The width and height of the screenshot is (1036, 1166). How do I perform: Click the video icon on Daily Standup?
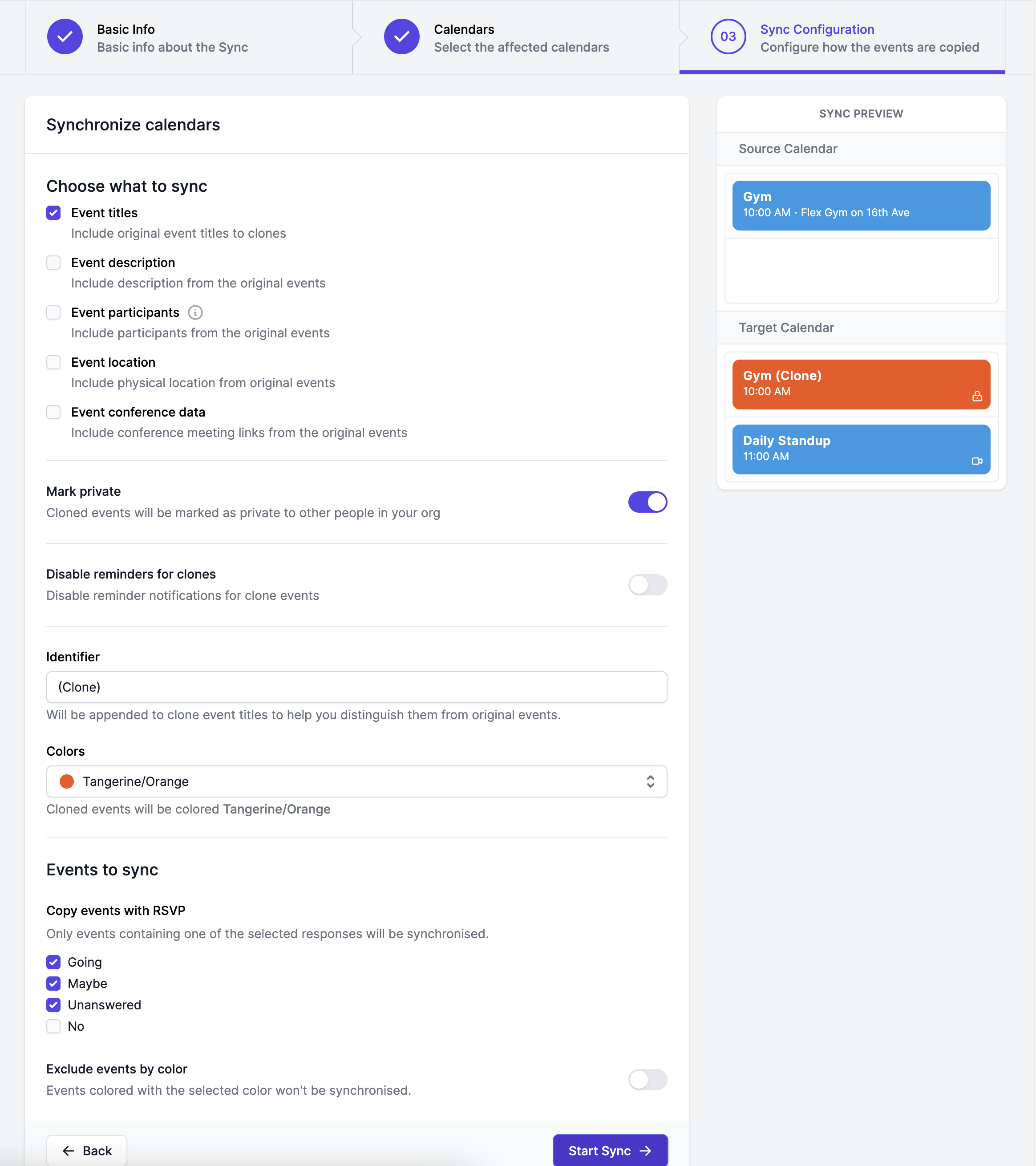pos(977,461)
